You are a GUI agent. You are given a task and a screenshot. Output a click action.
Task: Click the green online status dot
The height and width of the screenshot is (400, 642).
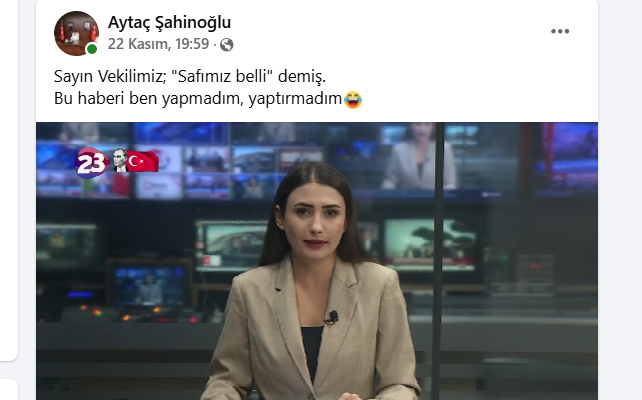pyautogui.click(x=92, y=49)
